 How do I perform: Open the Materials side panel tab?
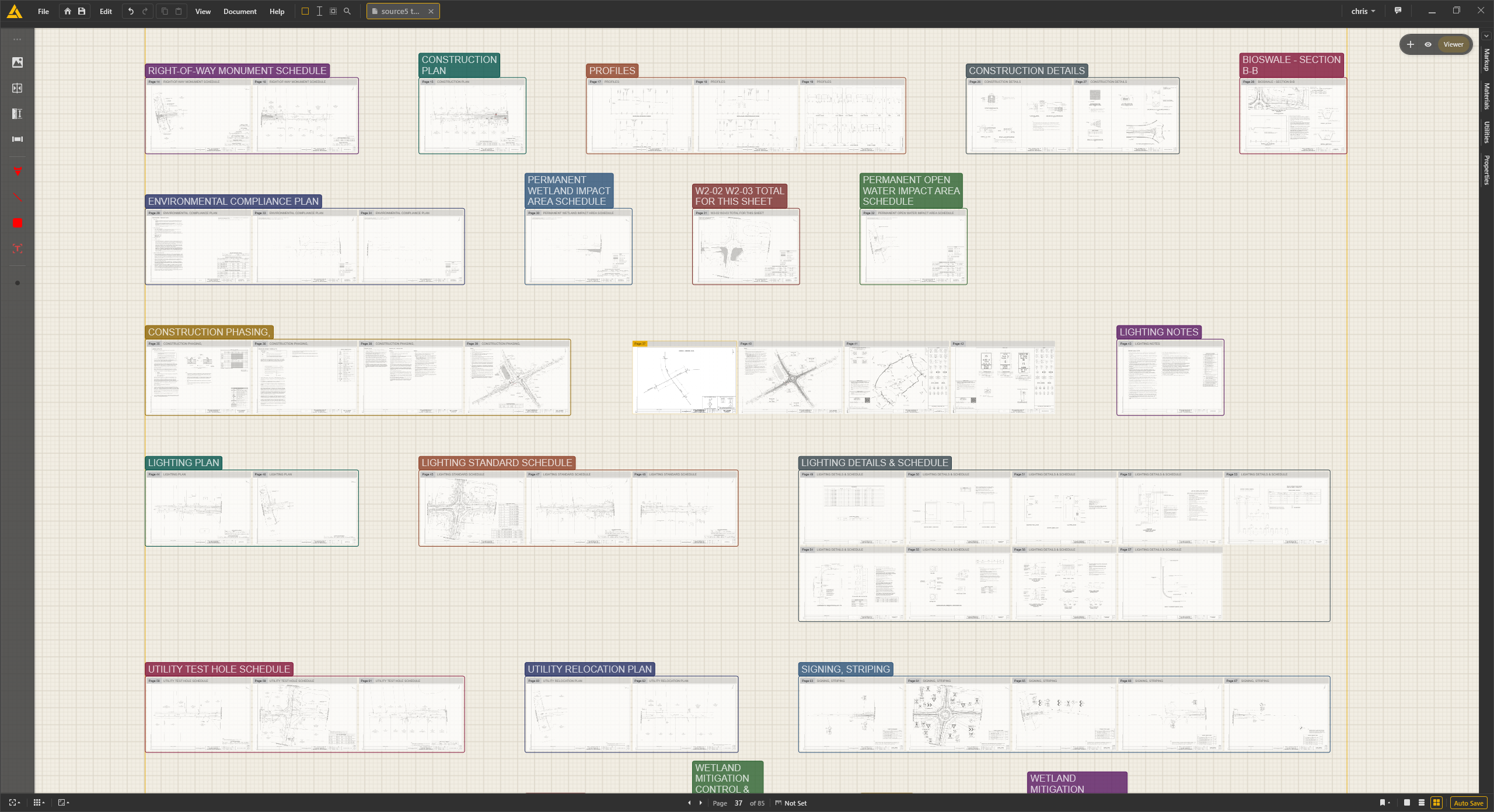[x=1486, y=96]
